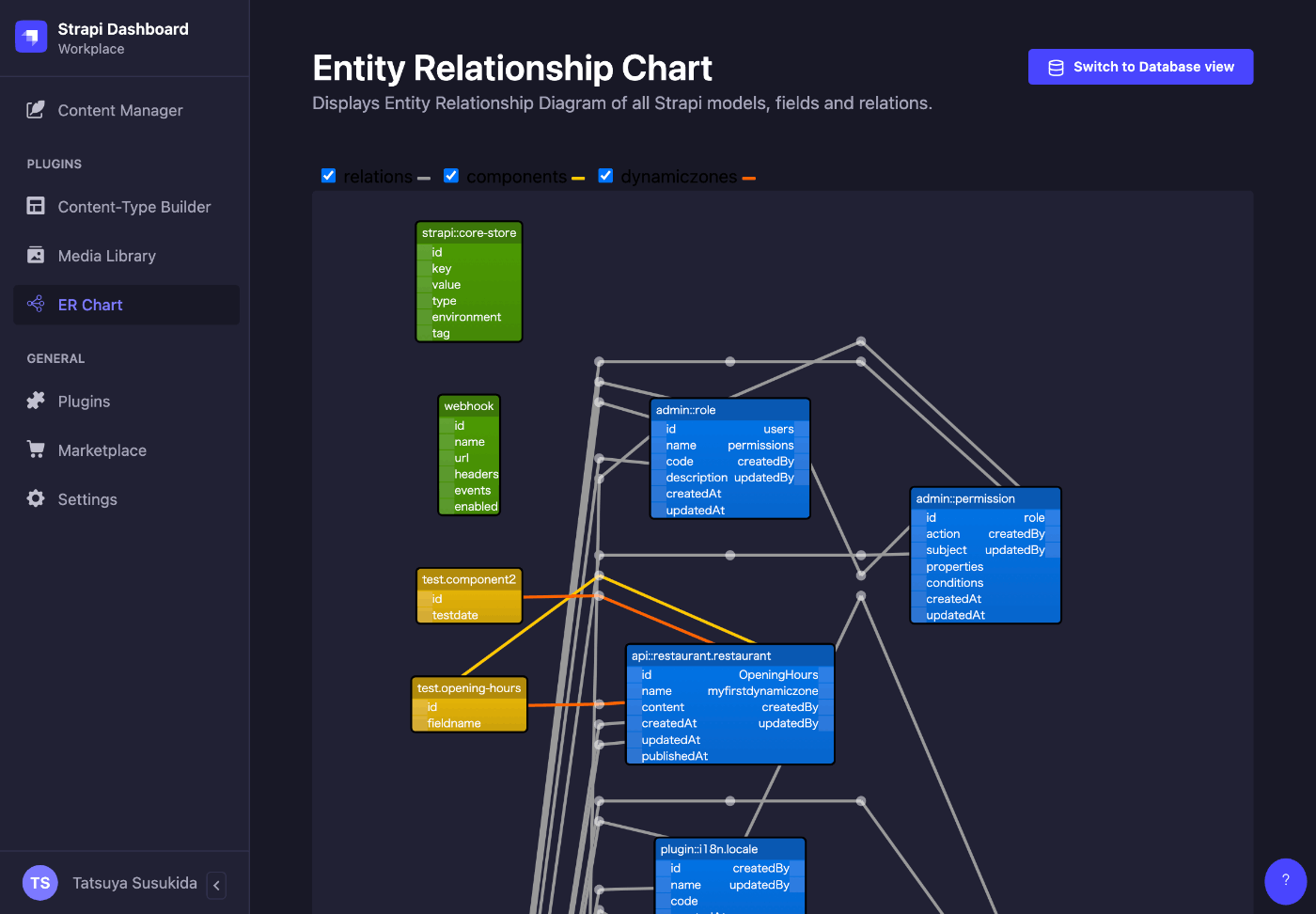Click myfirstdynamiczone field in restaurant
This screenshot has height=914, width=1316.
[x=762, y=691]
